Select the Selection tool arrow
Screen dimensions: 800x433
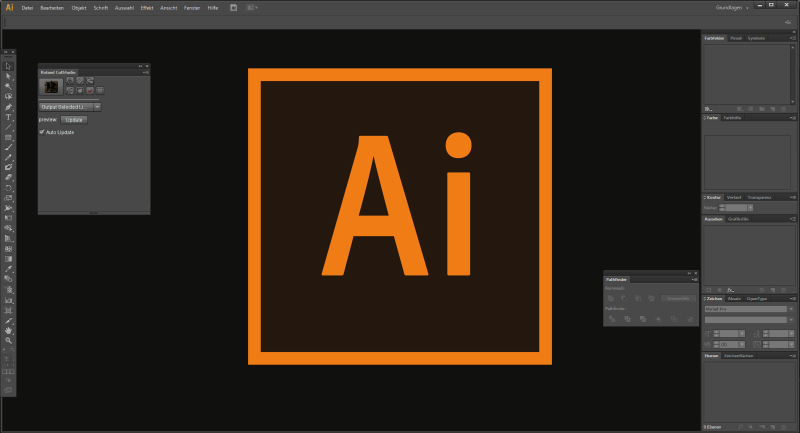click(x=8, y=66)
